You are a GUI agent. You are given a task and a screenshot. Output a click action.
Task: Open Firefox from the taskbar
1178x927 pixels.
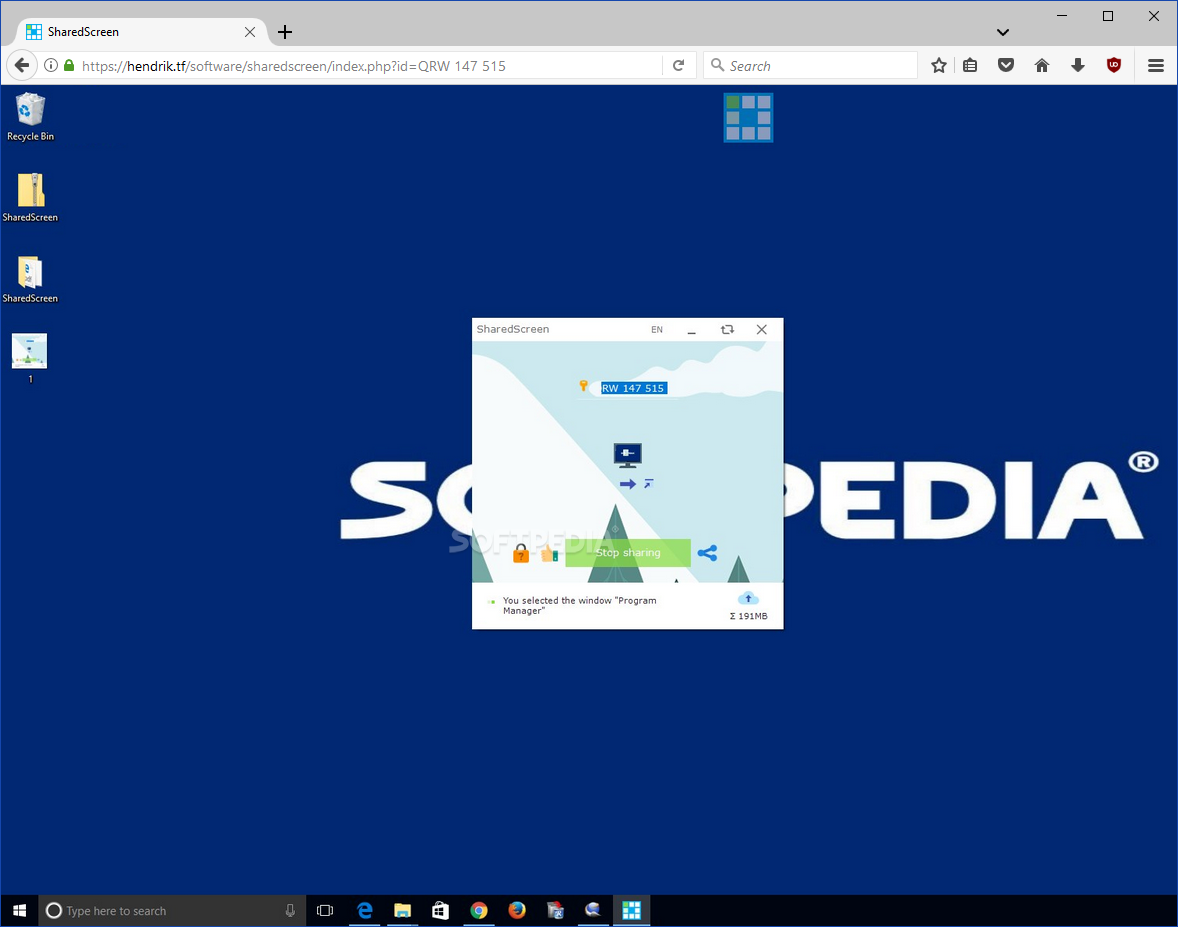click(x=517, y=910)
